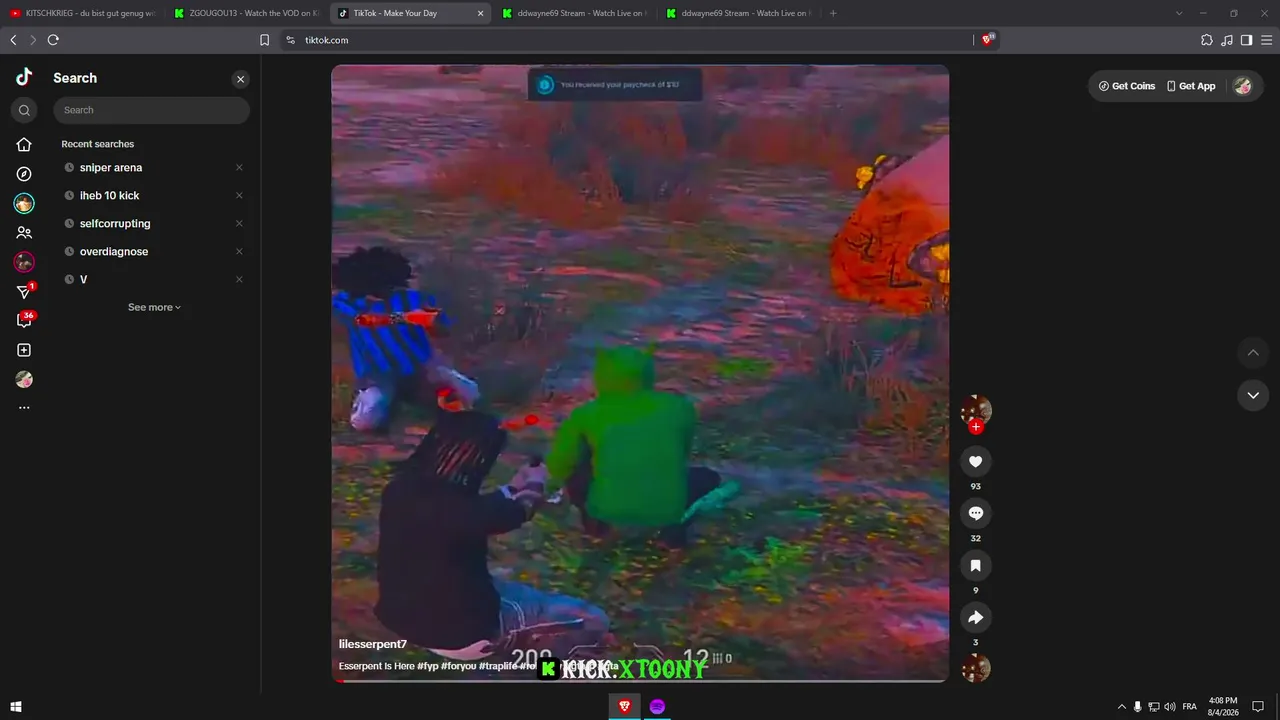
Task: Click the Brave icon in the taskbar
Action: click(625, 706)
